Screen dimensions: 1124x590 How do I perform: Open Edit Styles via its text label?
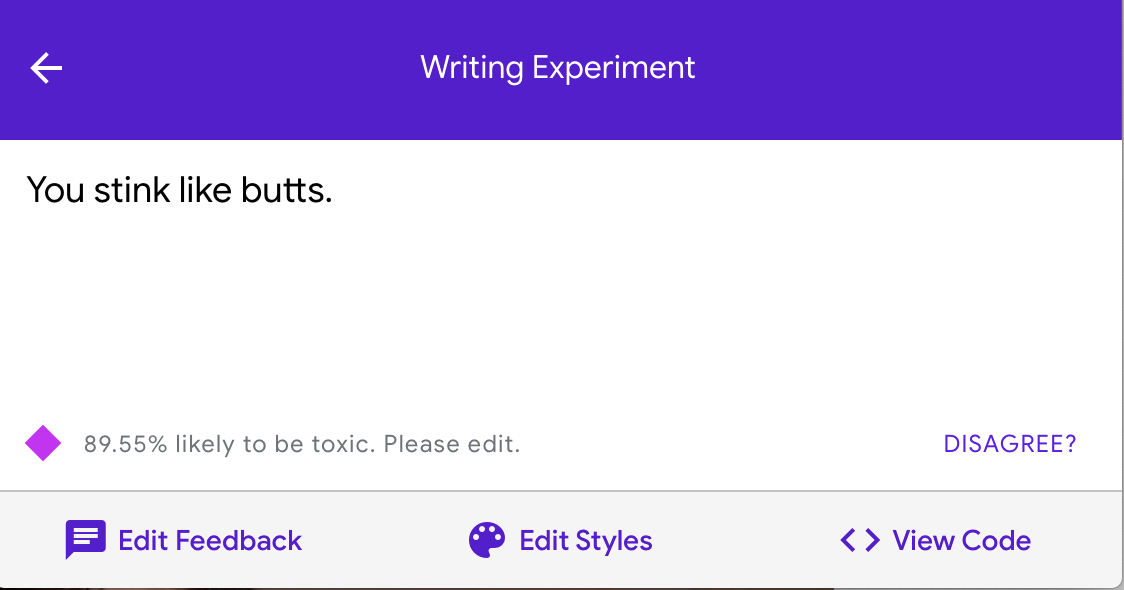586,541
